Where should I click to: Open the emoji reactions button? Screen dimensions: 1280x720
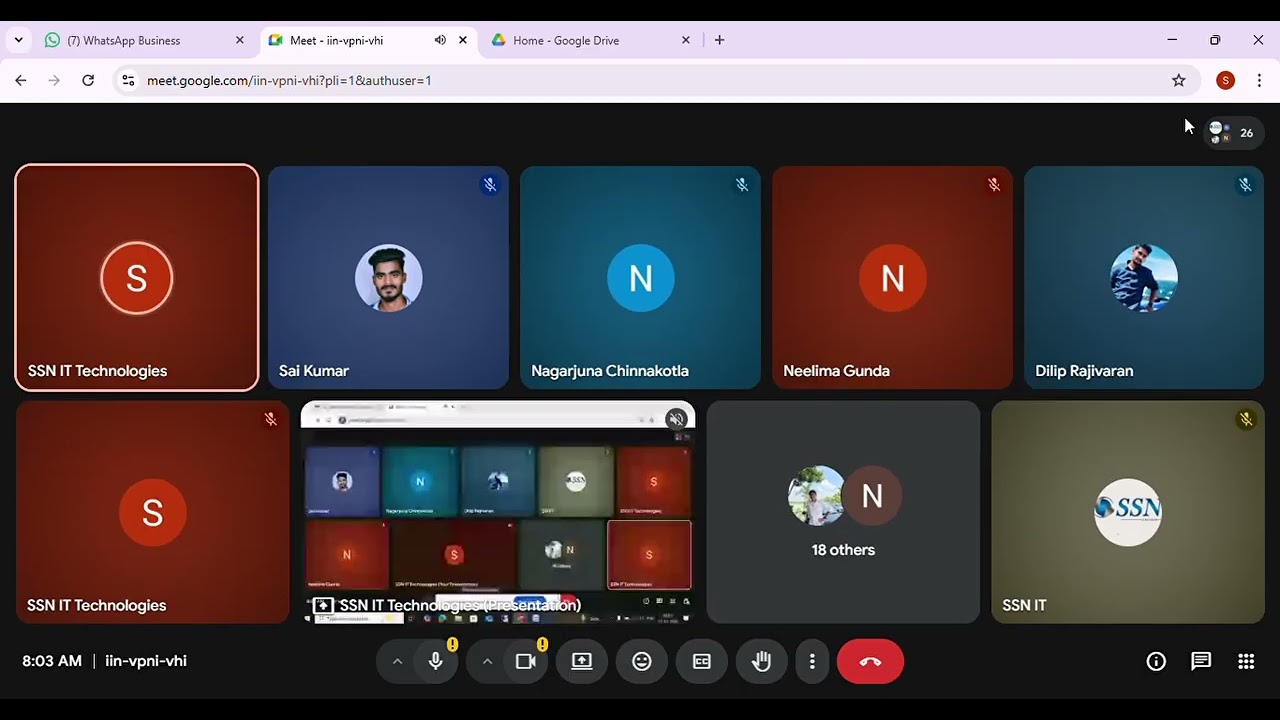pos(642,661)
